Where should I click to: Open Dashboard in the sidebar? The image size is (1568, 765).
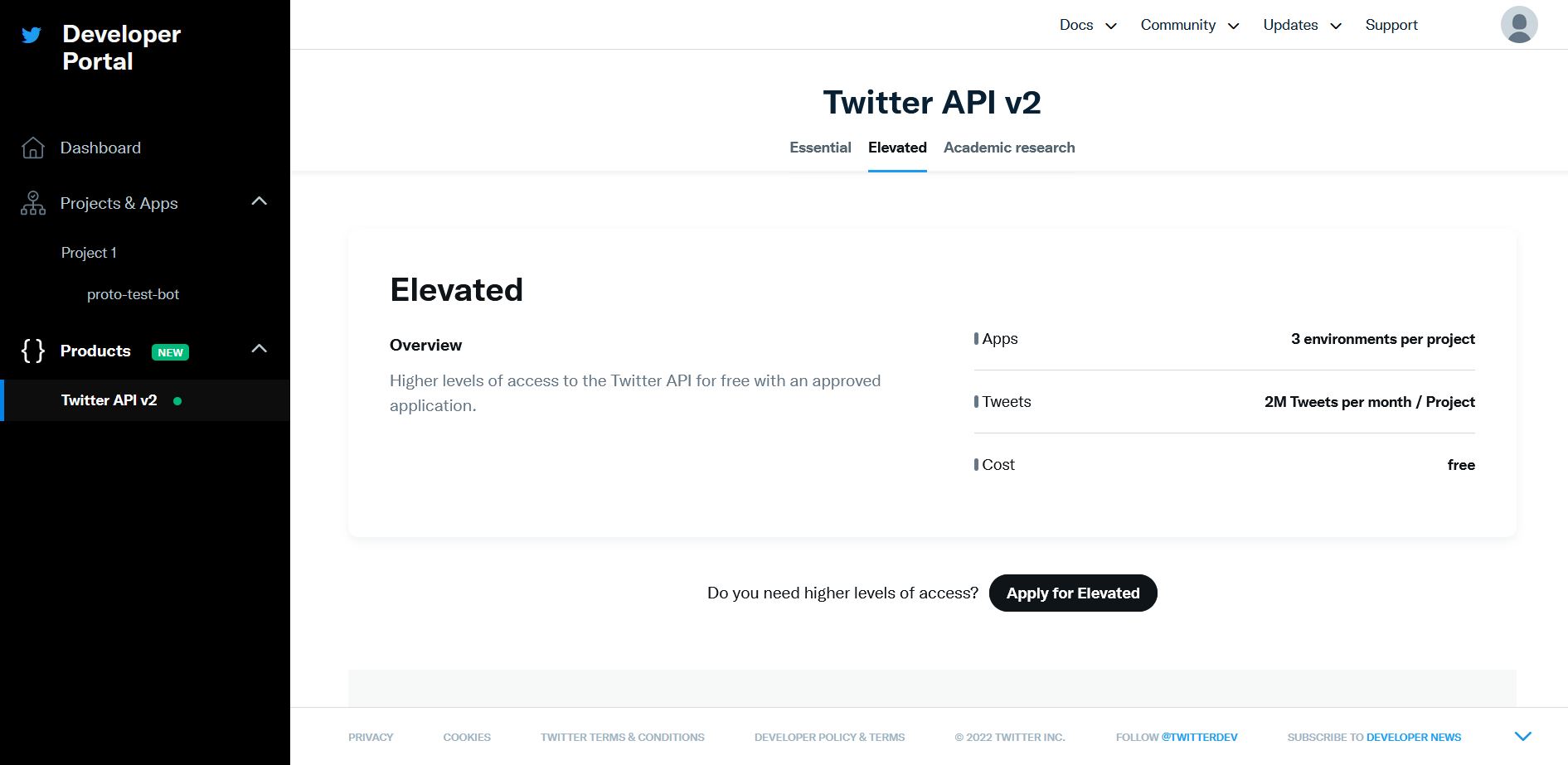(x=100, y=148)
